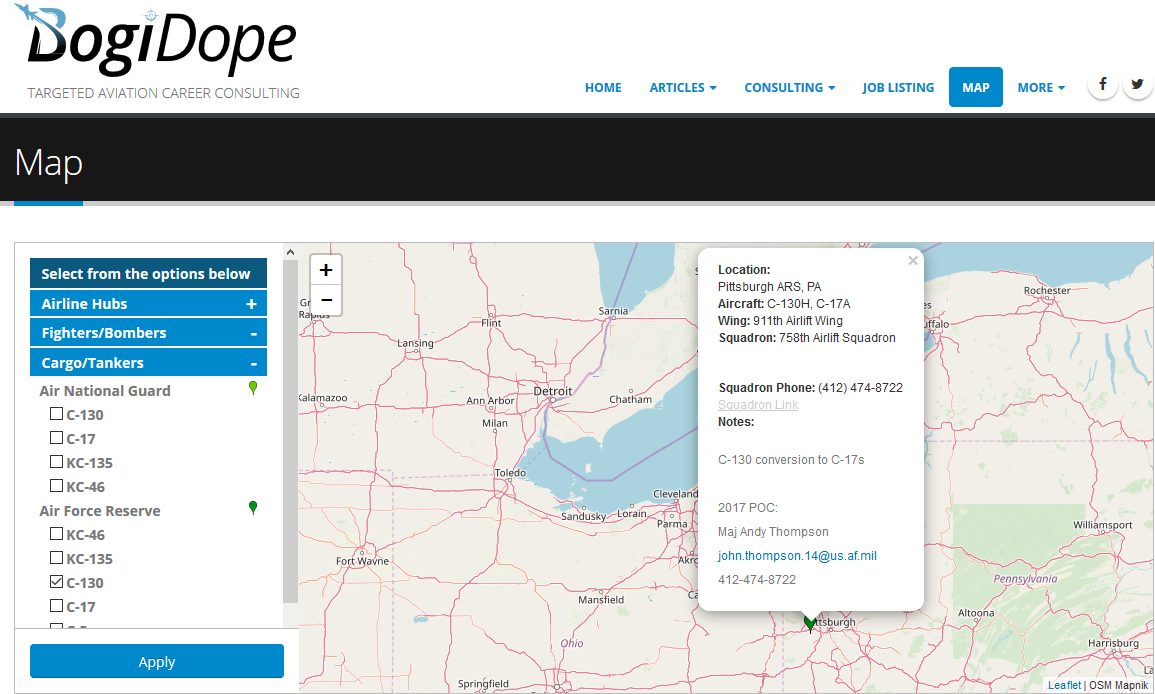Image resolution: width=1155 pixels, height=694 pixels.
Task: Zoom out on the map
Action: pyautogui.click(x=326, y=300)
